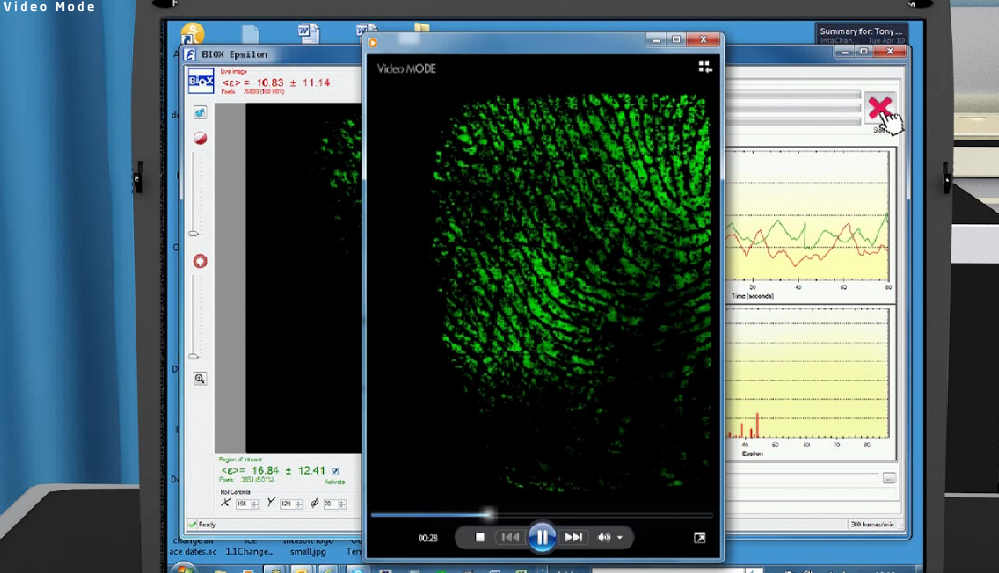Viewport: 999px width, 573px height.
Task: Open the Windows Start menu
Action: tap(183, 568)
